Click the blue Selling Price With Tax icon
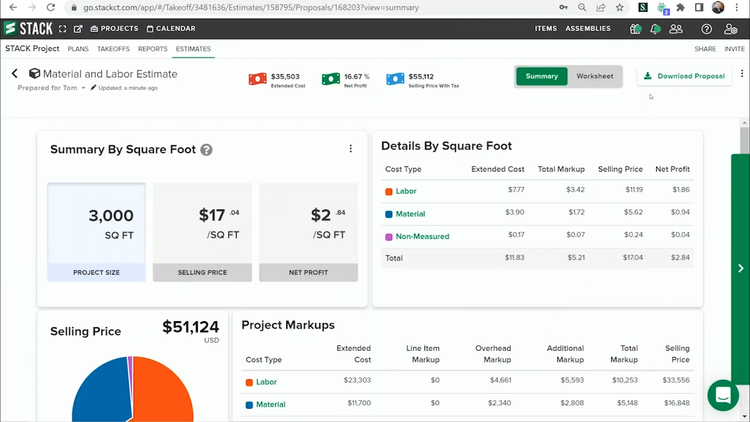The width and height of the screenshot is (750, 422). pos(395,78)
